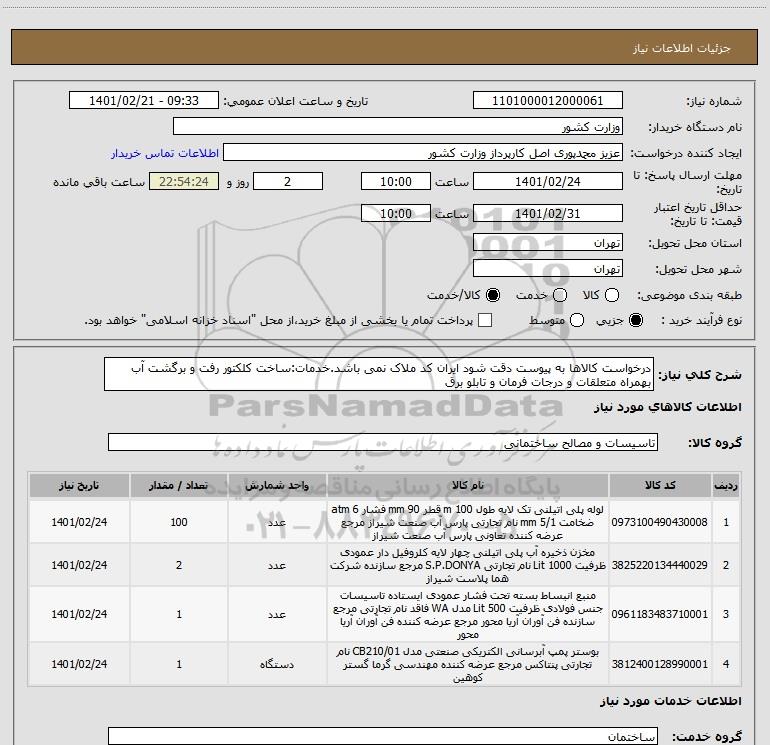Click the شهر محل تحویل field تهران
The width and height of the screenshot is (770, 745).
pyautogui.click(x=548, y=269)
